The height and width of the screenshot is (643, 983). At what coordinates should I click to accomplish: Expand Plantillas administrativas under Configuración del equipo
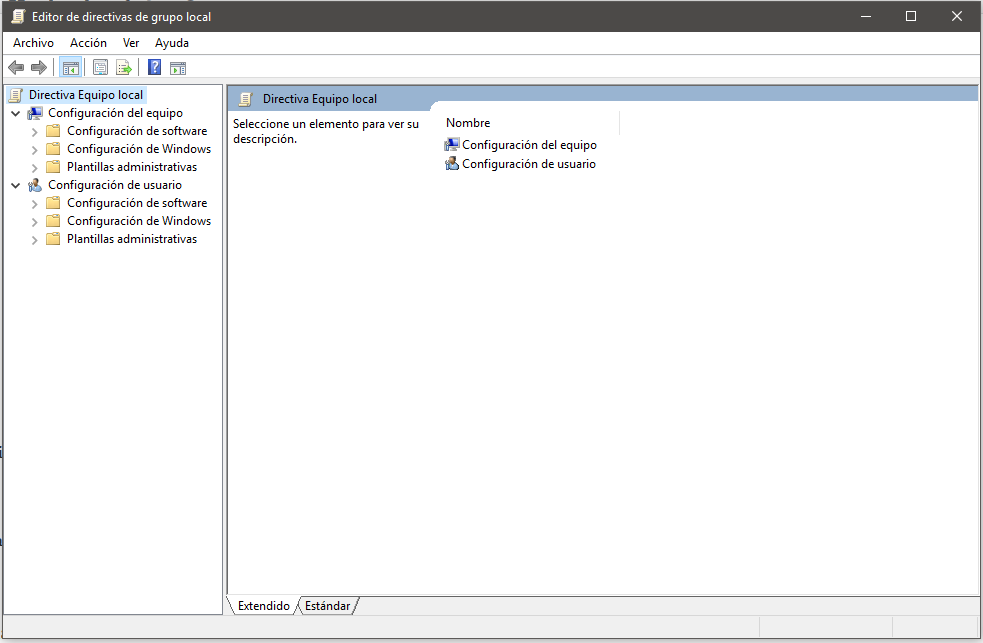point(34,168)
